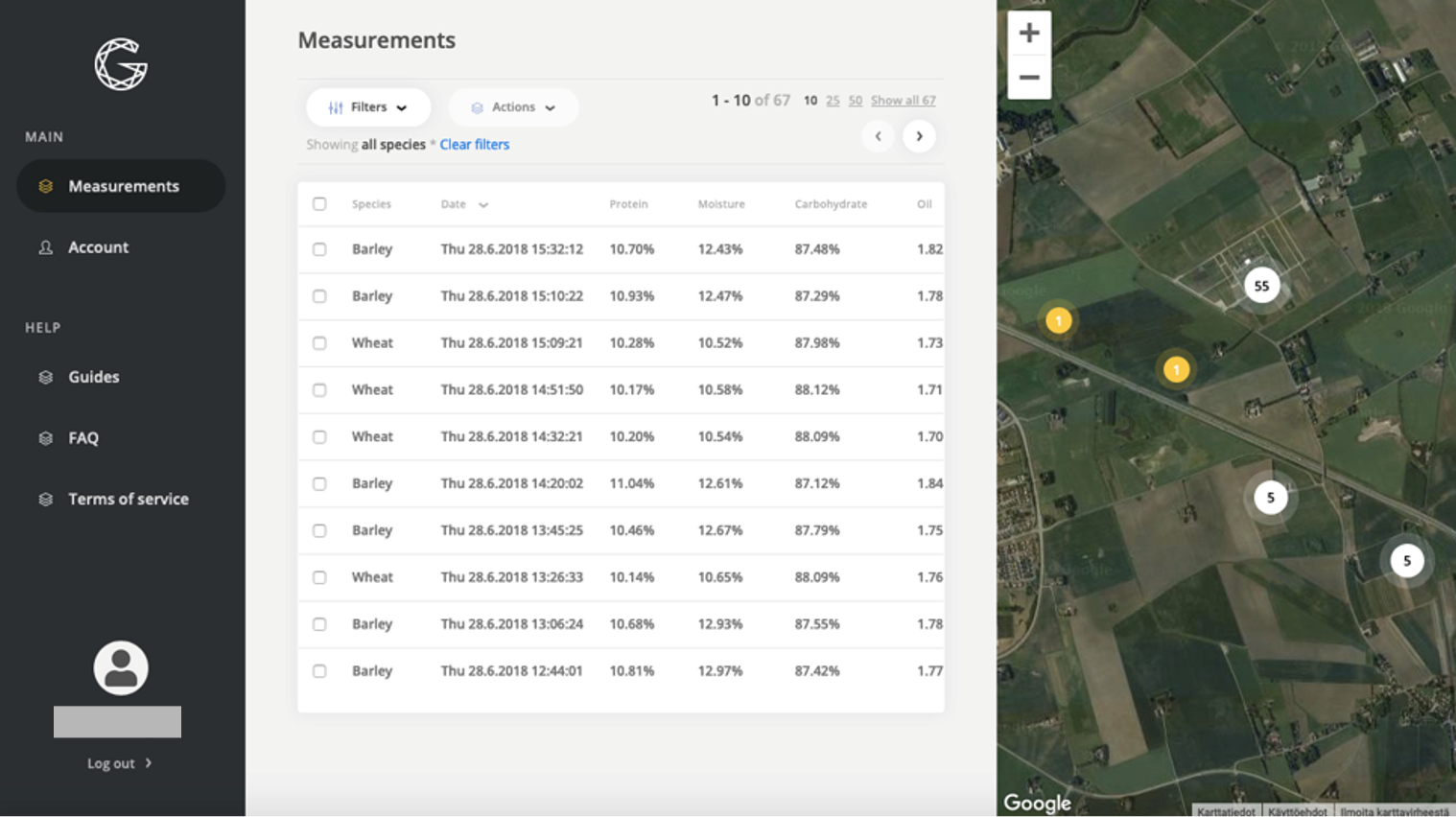Screen dimensions: 1456x817
Task: Zoom out on the map
Action: (1028, 78)
